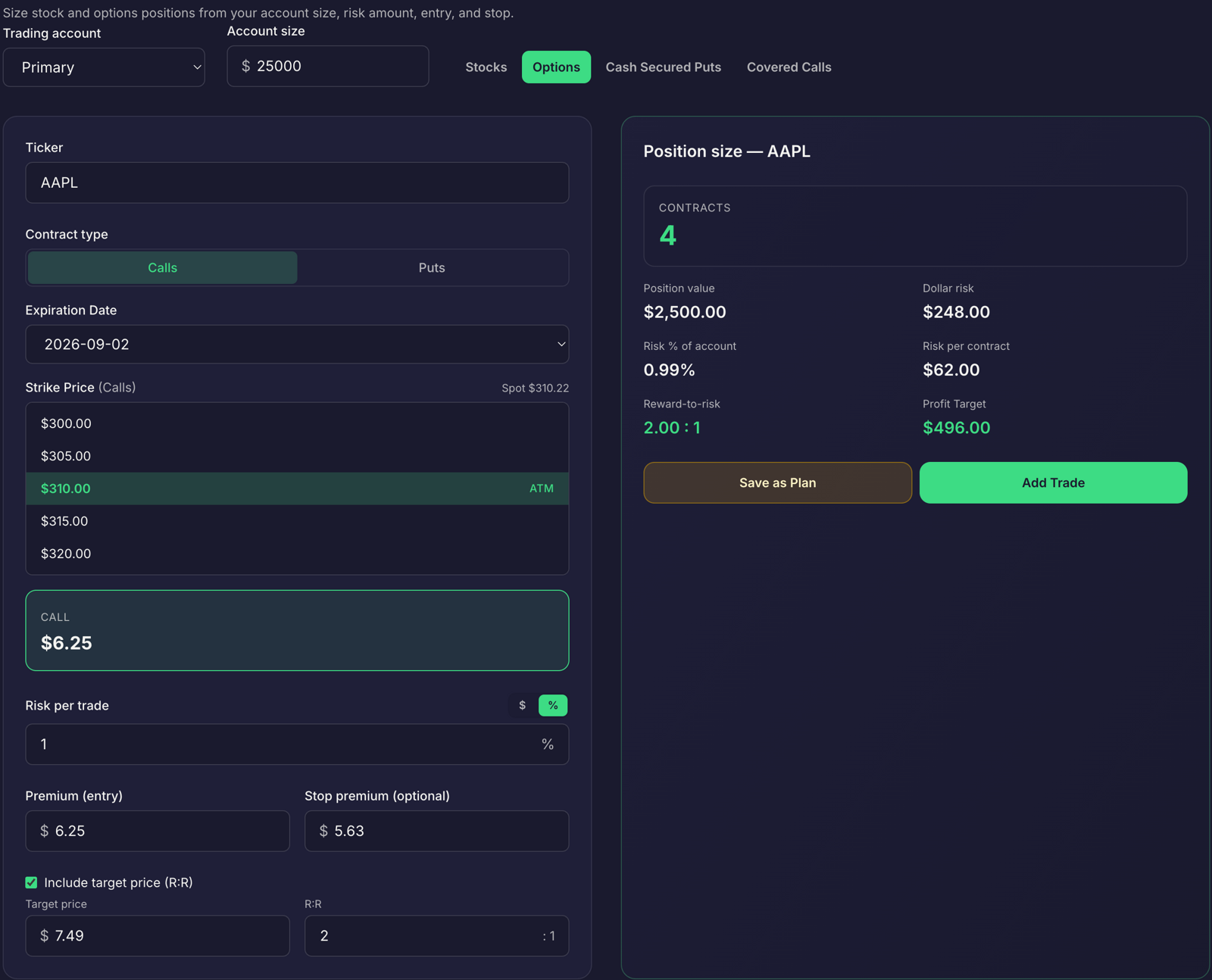Edit the Risk per trade value
The height and width of the screenshot is (980, 1212).
(297, 744)
